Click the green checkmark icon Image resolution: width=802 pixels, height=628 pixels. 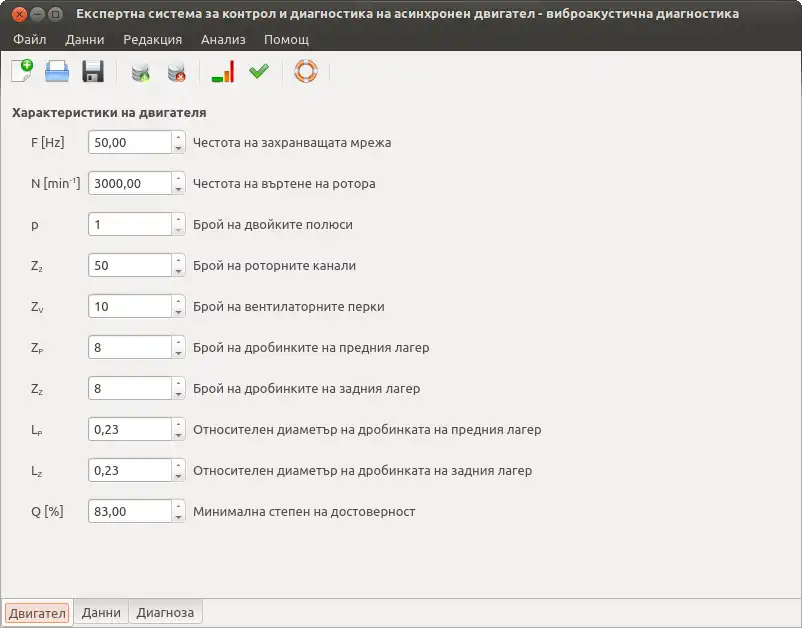click(259, 71)
